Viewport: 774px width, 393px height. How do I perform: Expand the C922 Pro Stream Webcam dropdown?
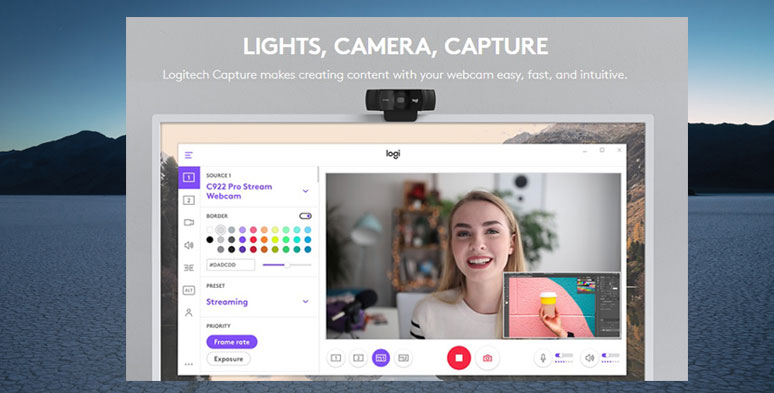(306, 191)
